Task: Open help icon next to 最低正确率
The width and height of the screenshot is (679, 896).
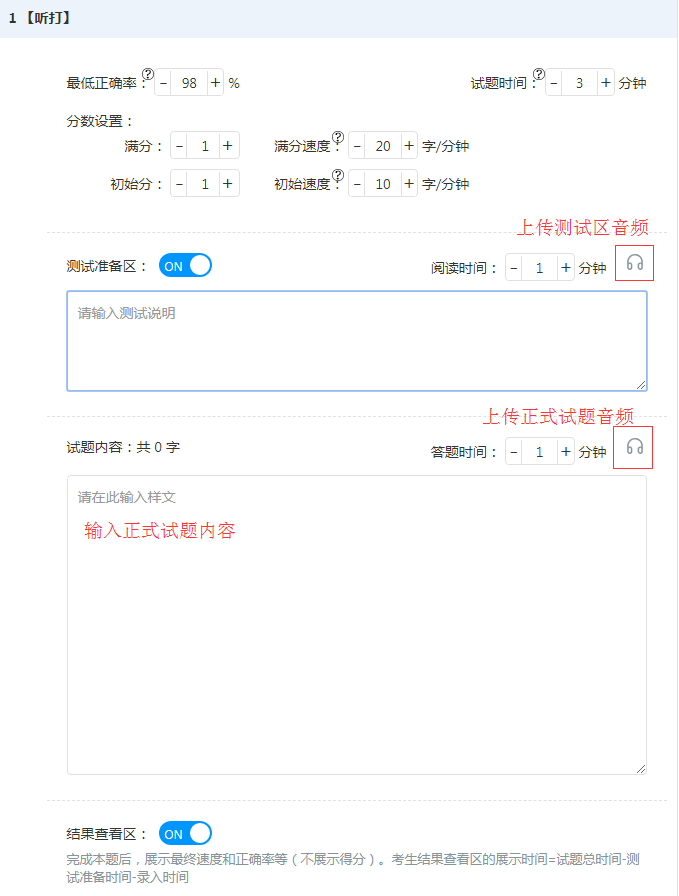Action: [x=147, y=74]
